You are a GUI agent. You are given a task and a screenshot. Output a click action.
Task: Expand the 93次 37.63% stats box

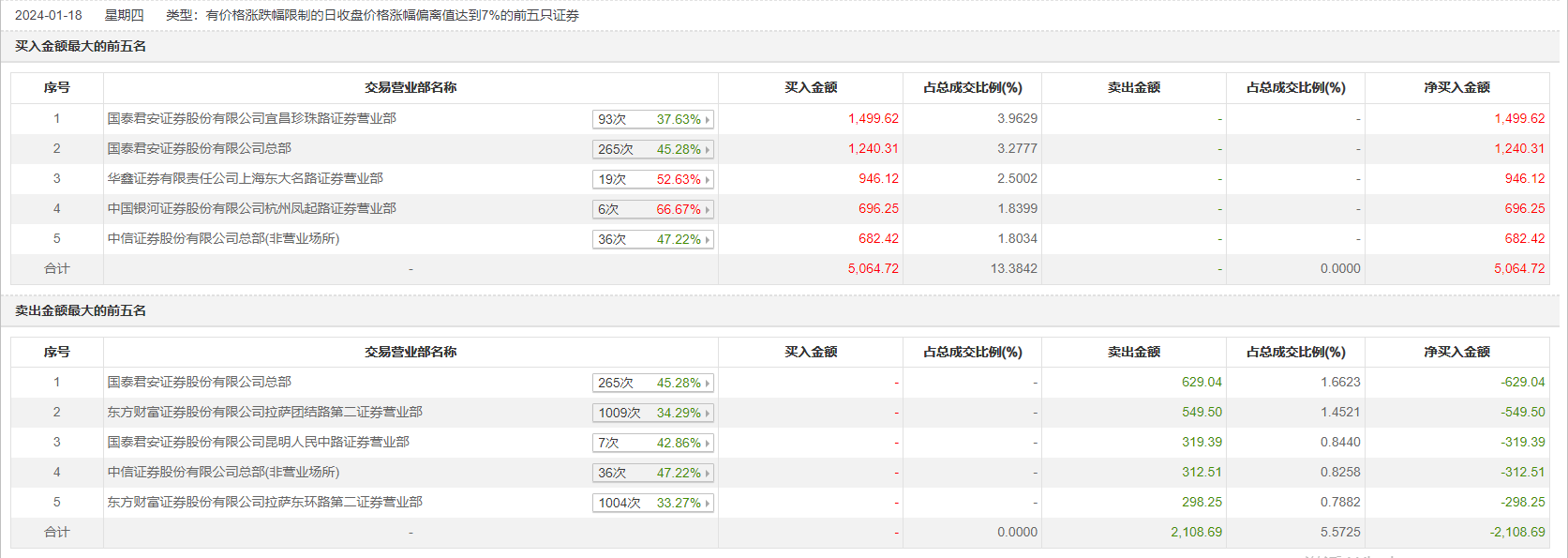pos(653,120)
